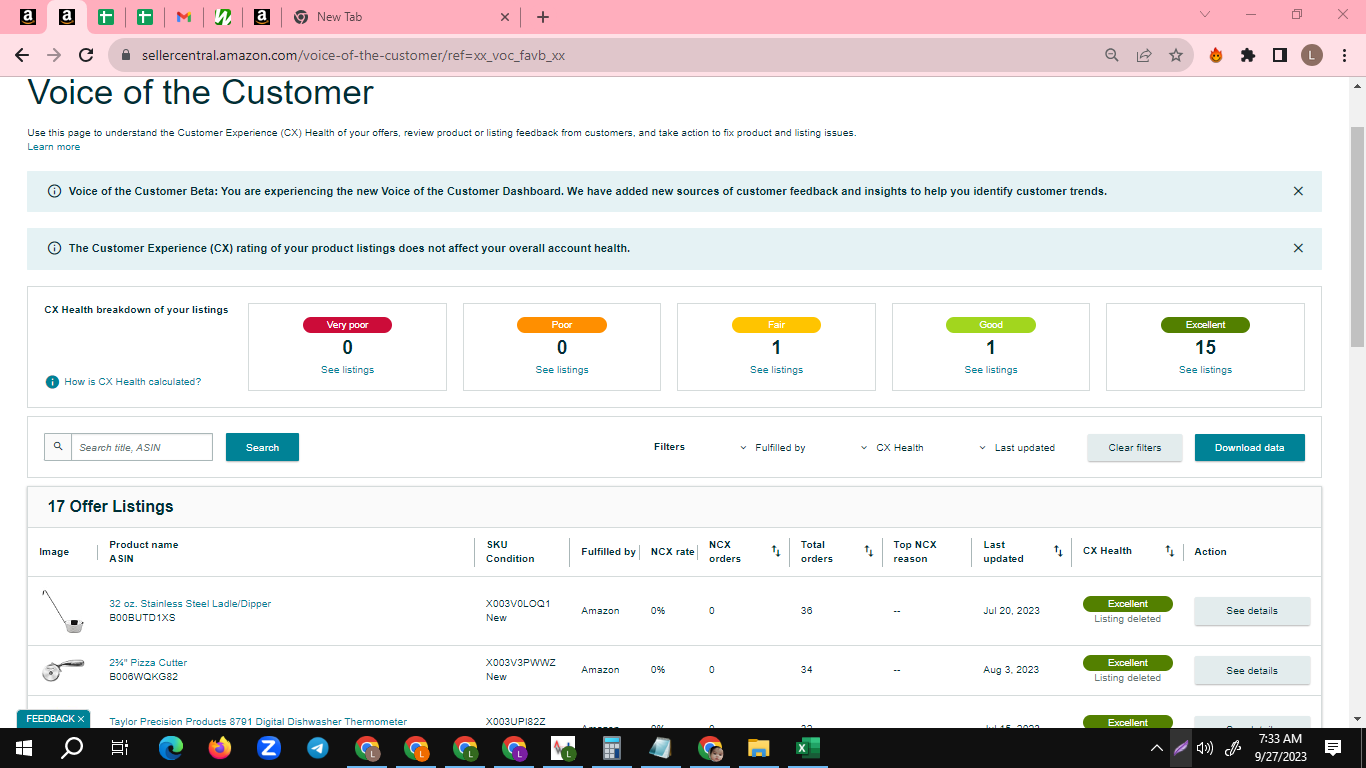The width and height of the screenshot is (1366, 768).
Task: Click the browser forward arrow
Action: (x=54, y=56)
